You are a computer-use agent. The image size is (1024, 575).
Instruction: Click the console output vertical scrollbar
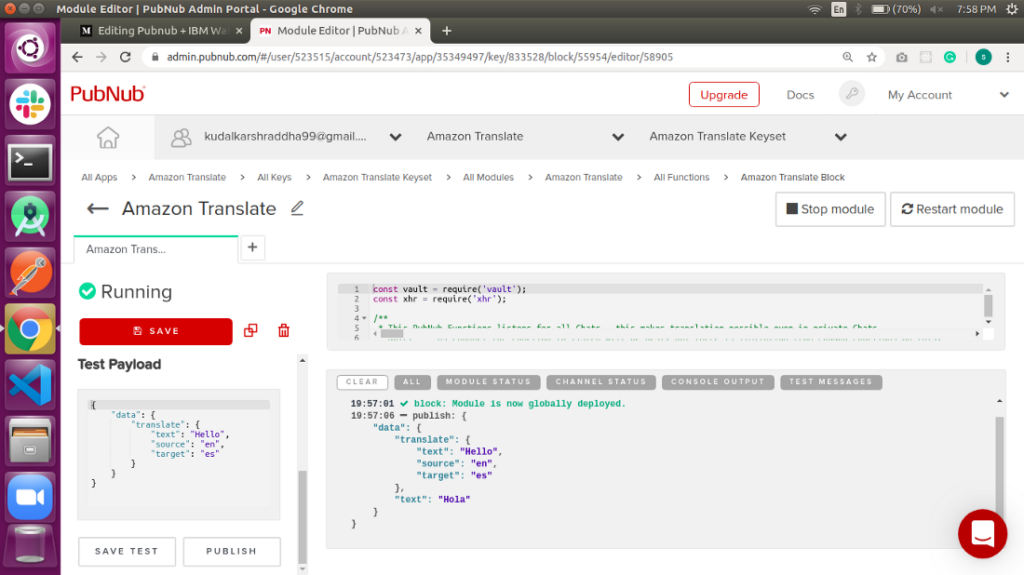(x=999, y=464)
